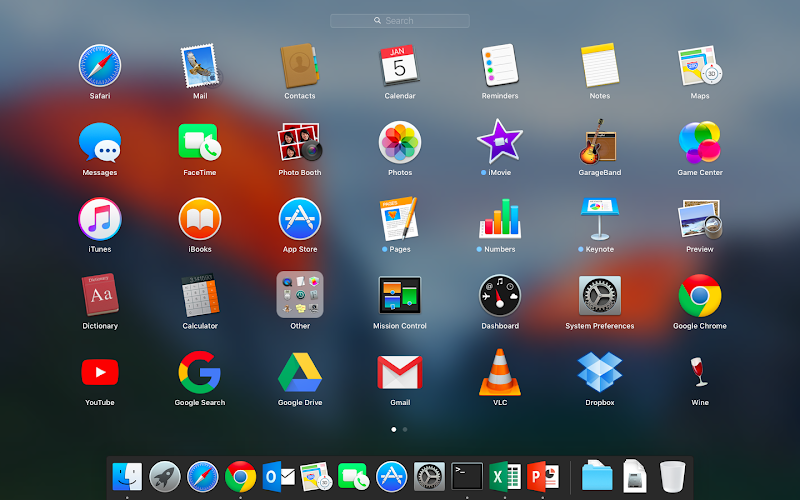Screen dimensions: 800x500
Task: Open App Store in Launchpad grid
Action: 299,219
